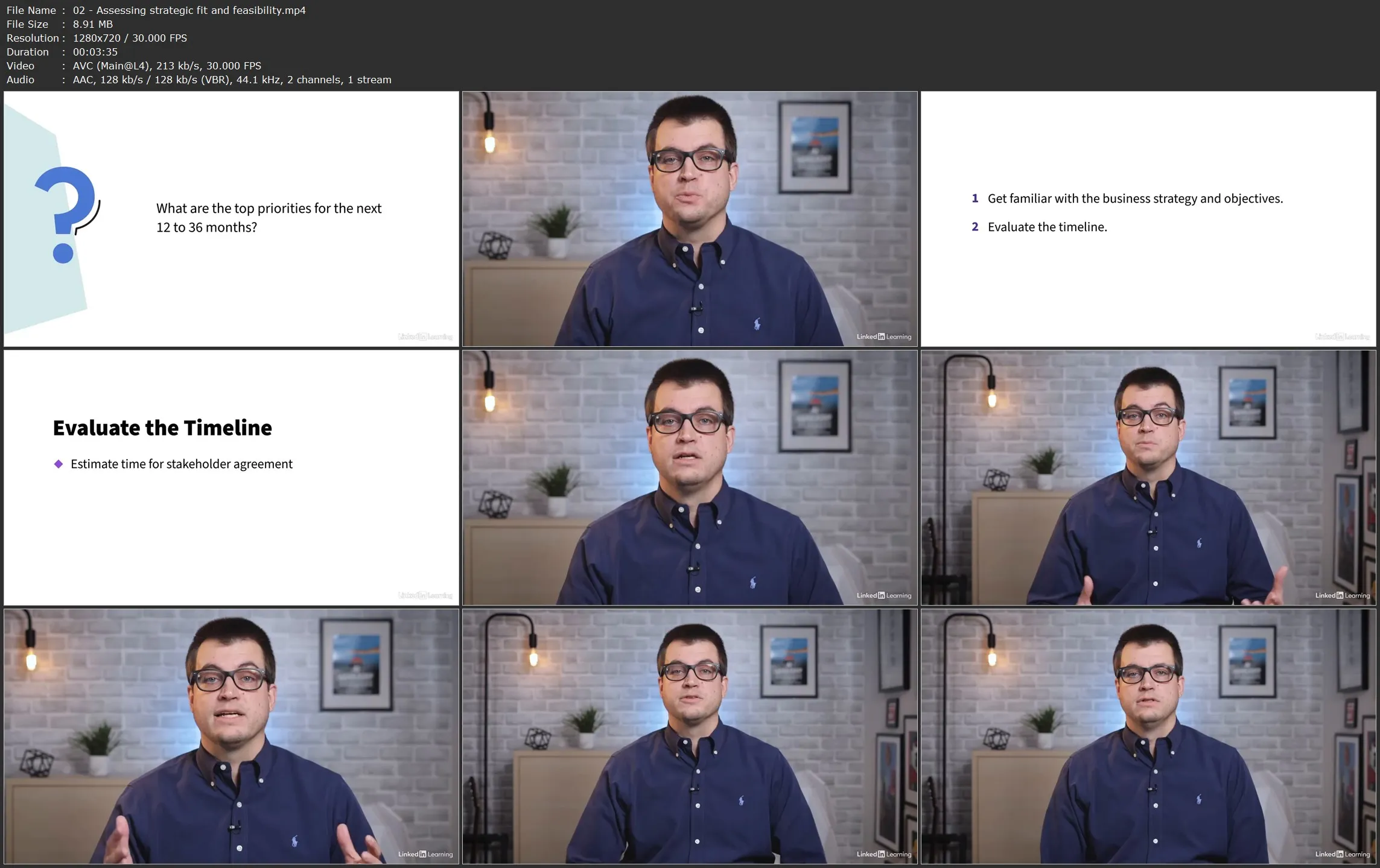
Task: Click the purple diamond bullet icon
Action: point(59,464)
